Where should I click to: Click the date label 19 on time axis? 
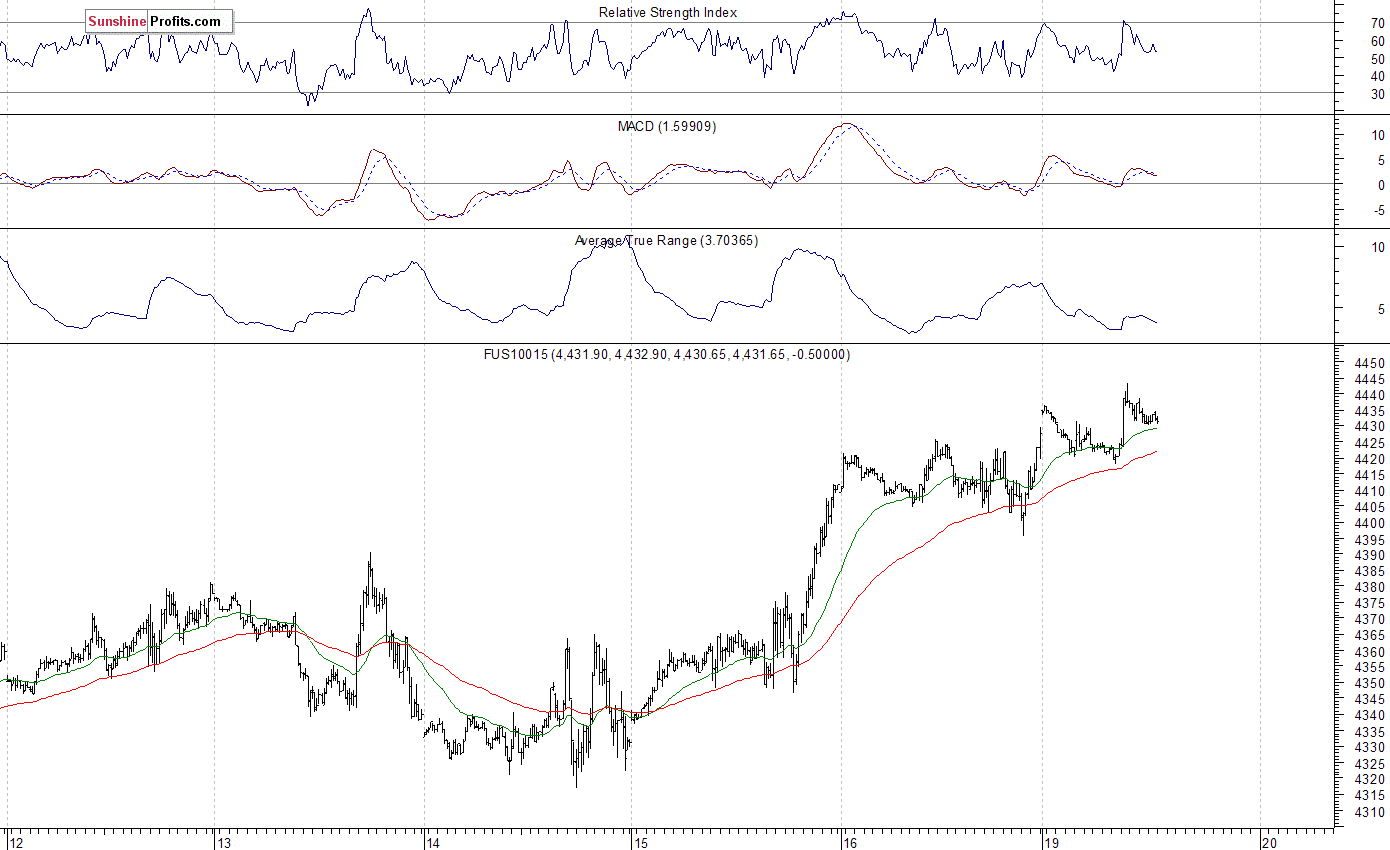pos(1051,843)
